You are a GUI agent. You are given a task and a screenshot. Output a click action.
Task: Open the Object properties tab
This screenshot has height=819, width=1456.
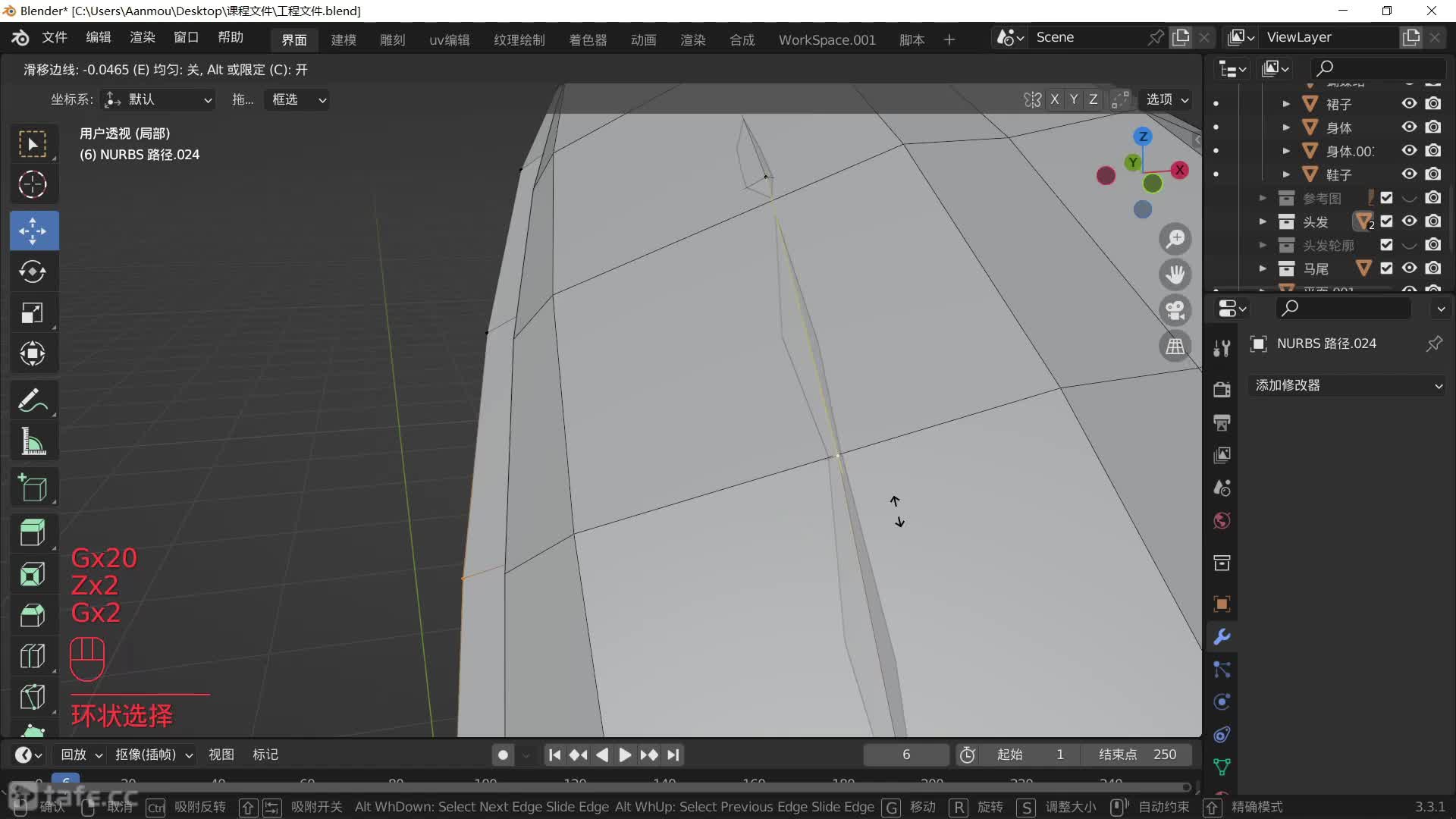(x=1222, y=604)
